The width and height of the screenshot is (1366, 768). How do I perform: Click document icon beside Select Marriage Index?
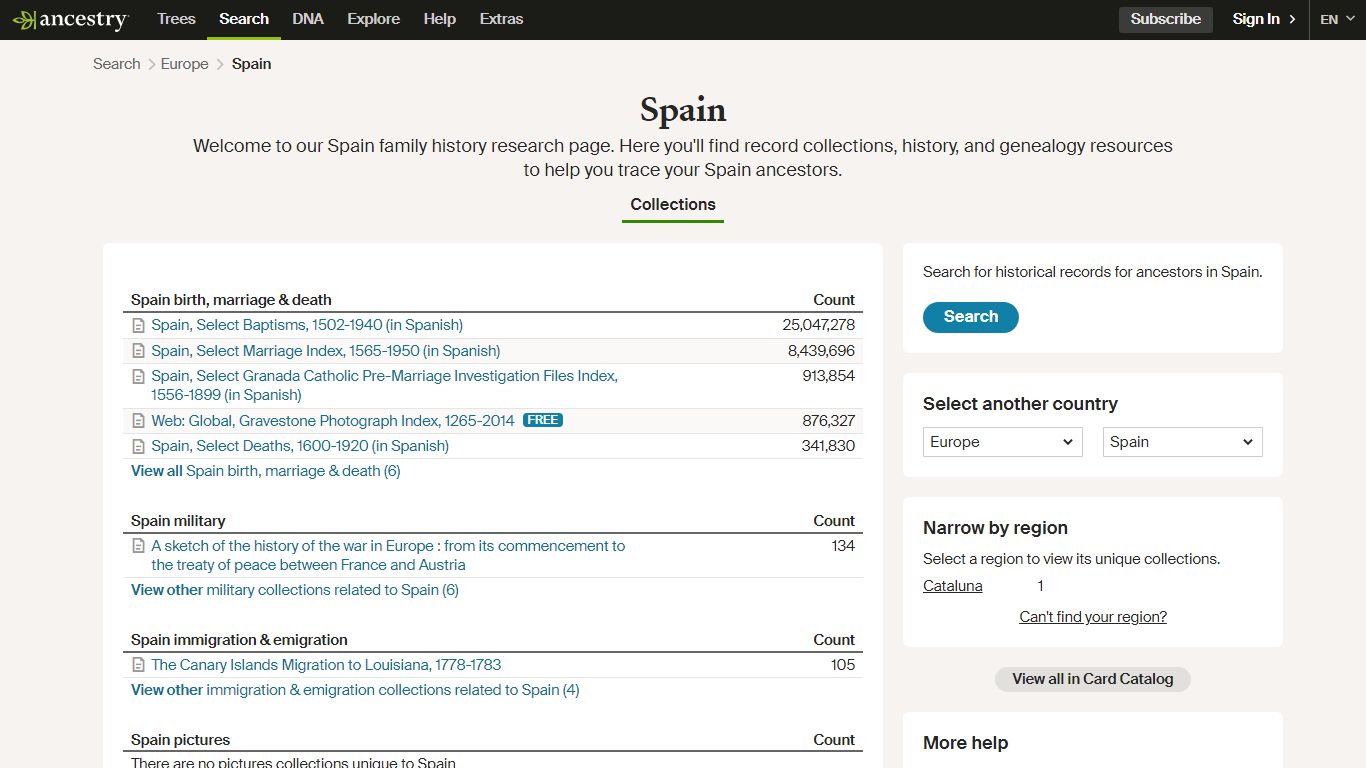pyautogui.click(x=139, y=351)
